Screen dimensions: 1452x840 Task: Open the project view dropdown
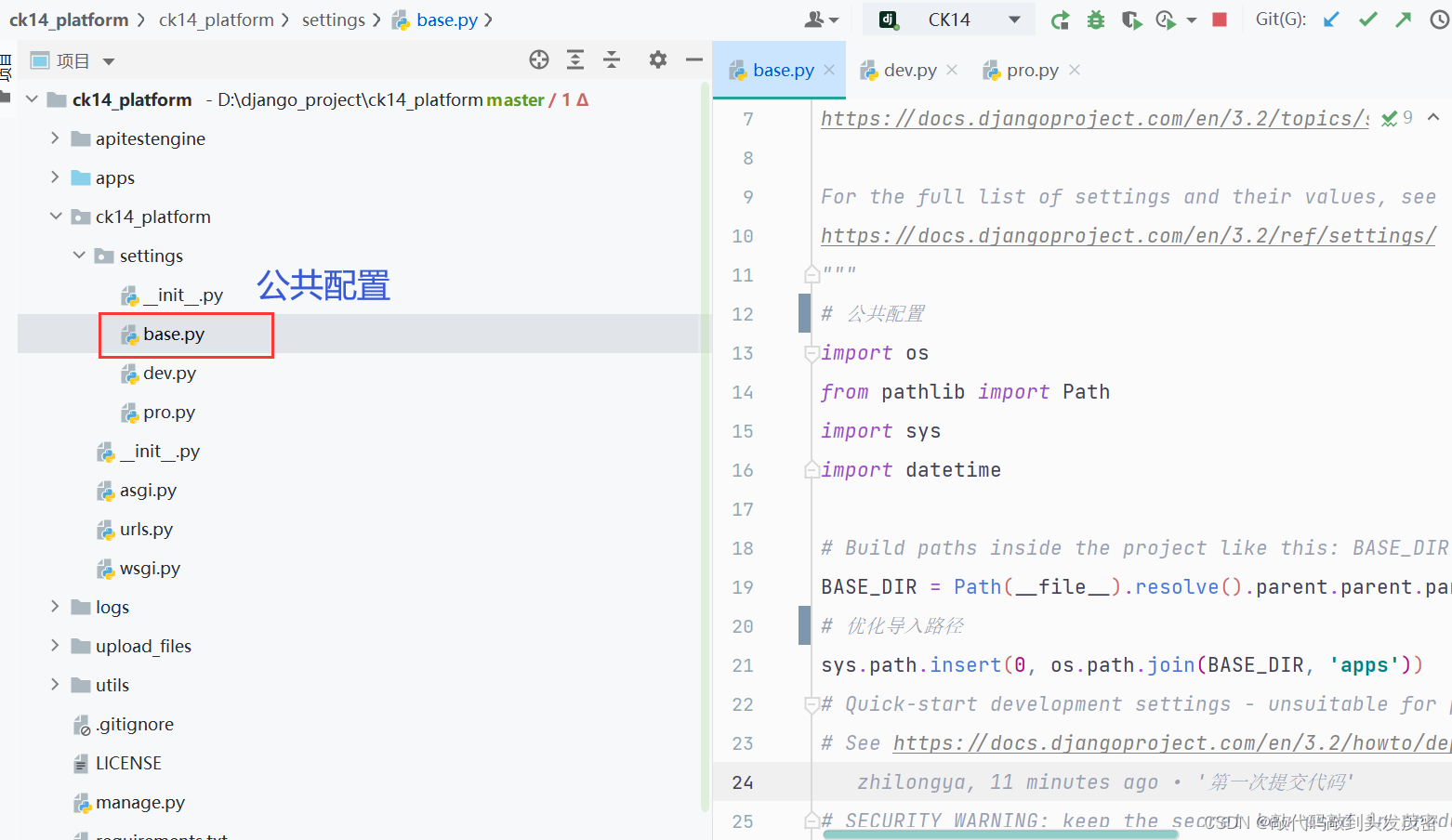[109, 62]
